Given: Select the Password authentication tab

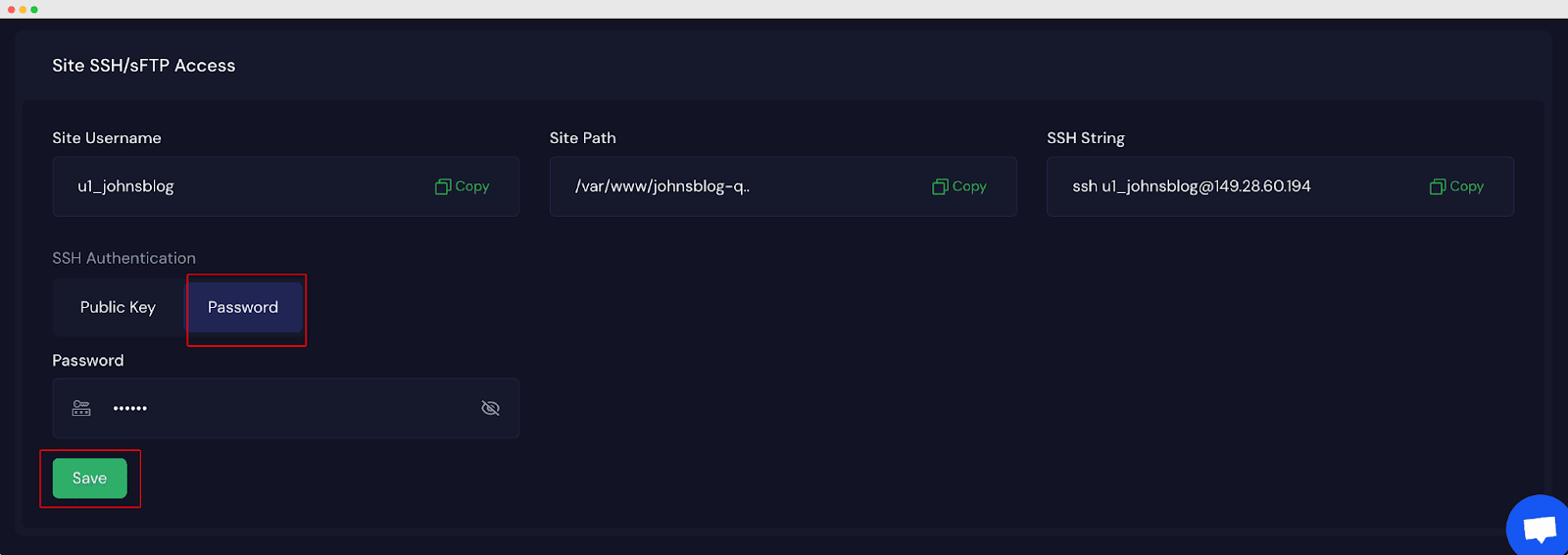Looking at the screenshot, I should [x=243, y=307].
